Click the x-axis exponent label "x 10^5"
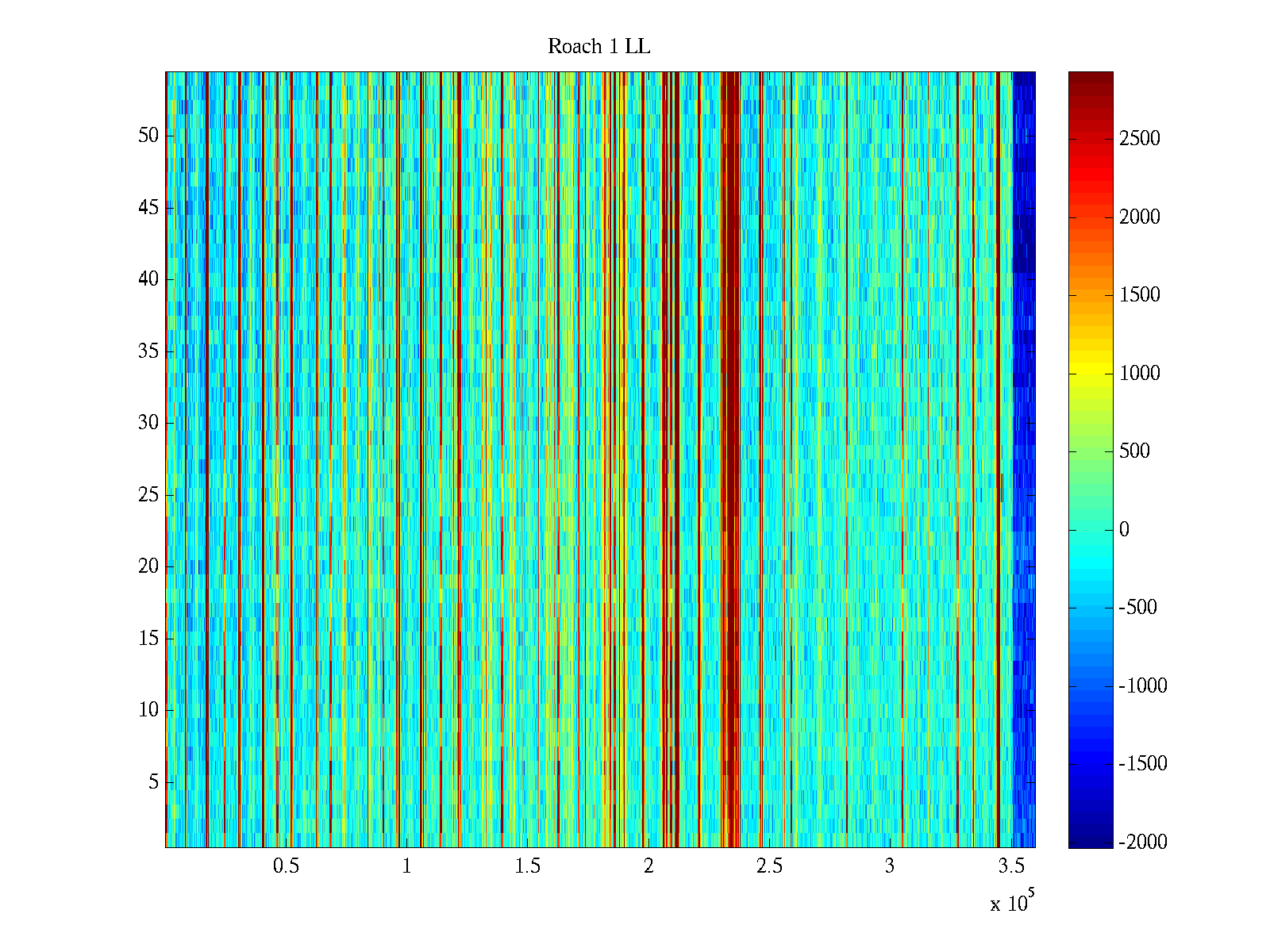The height and width of the screenshot is (952, 1270). coord(1011,903)
